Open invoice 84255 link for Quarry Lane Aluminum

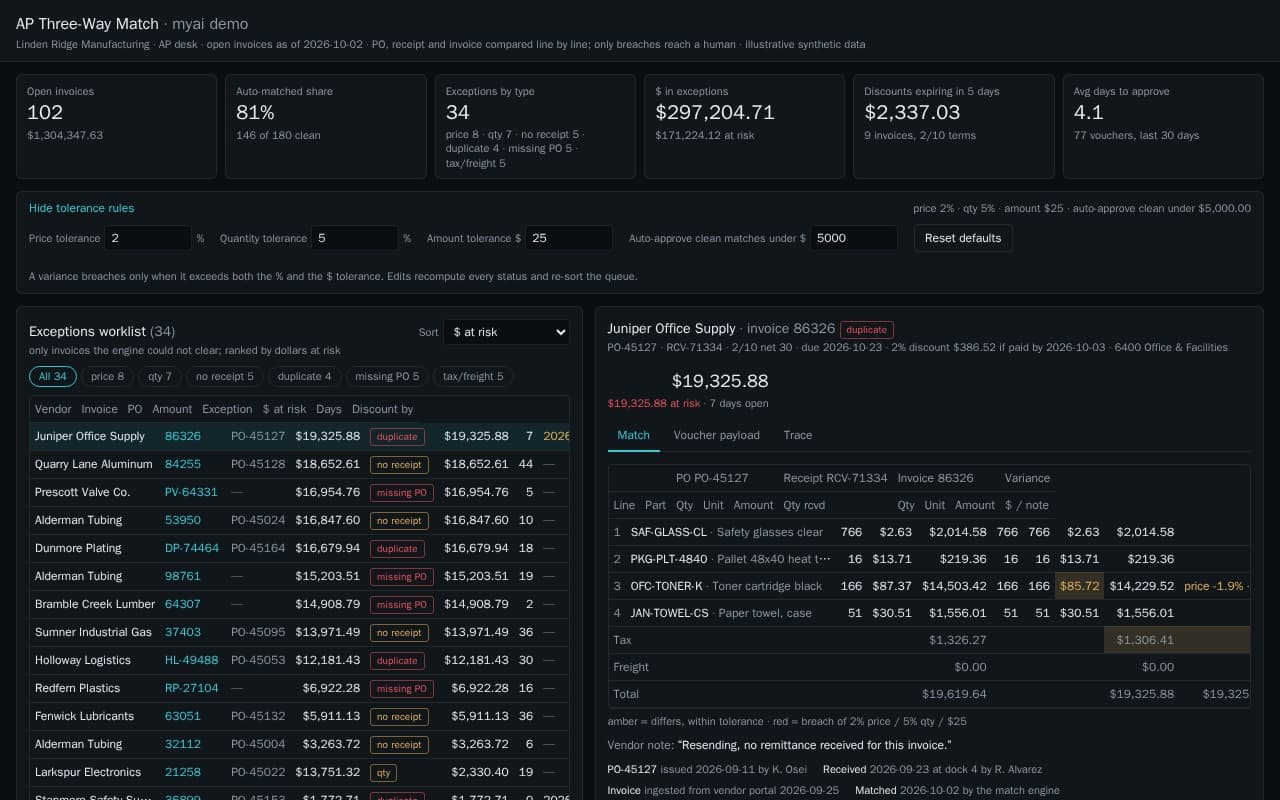pyautogui.click(x=183, y=464)
